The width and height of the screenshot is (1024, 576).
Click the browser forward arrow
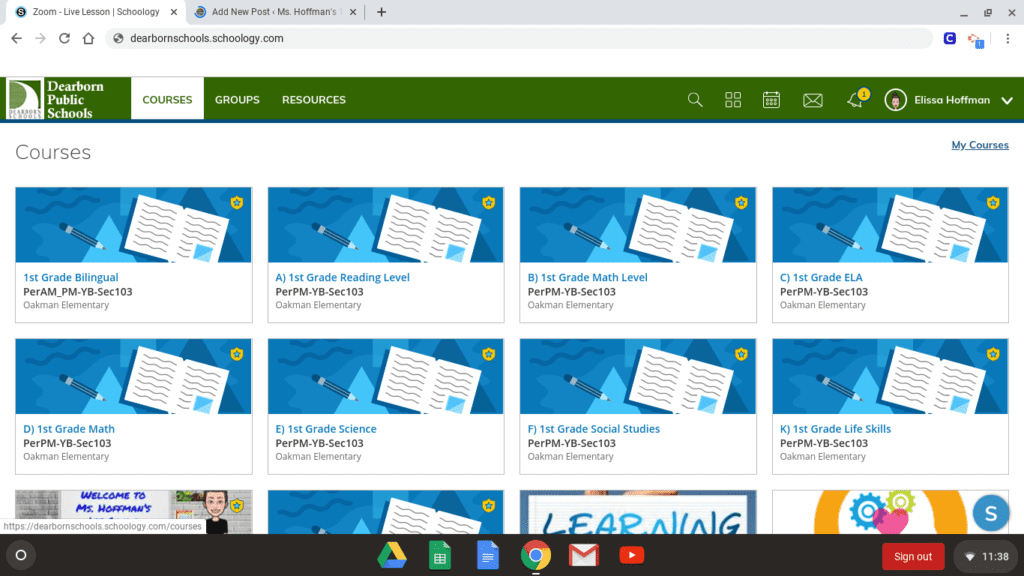(x=40, y=39)
